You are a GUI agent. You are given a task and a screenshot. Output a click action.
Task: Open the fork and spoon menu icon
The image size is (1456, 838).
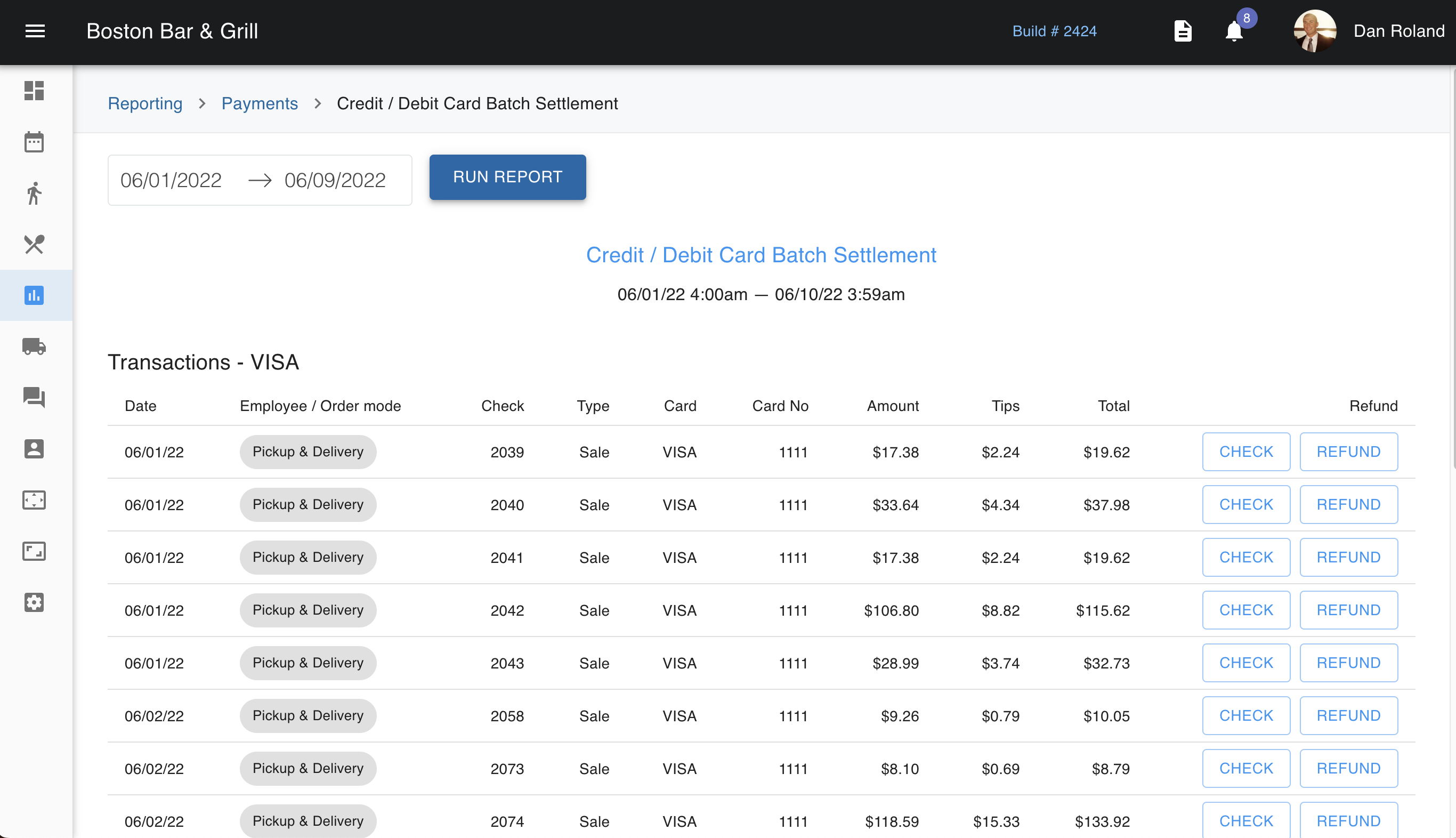coord(34,244)
